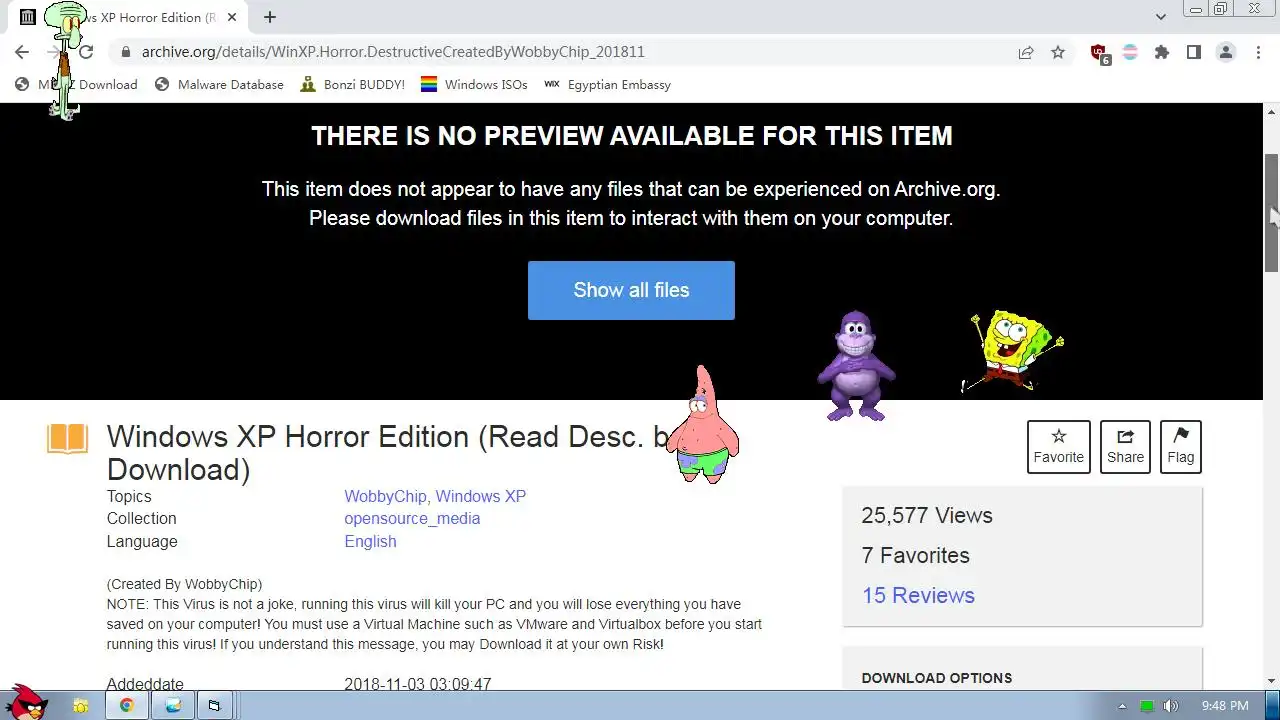Image resolution: width=1280 pixels, height=720 pixels.
Task: Click the orange book icon beside title
Action: [67, 439]
